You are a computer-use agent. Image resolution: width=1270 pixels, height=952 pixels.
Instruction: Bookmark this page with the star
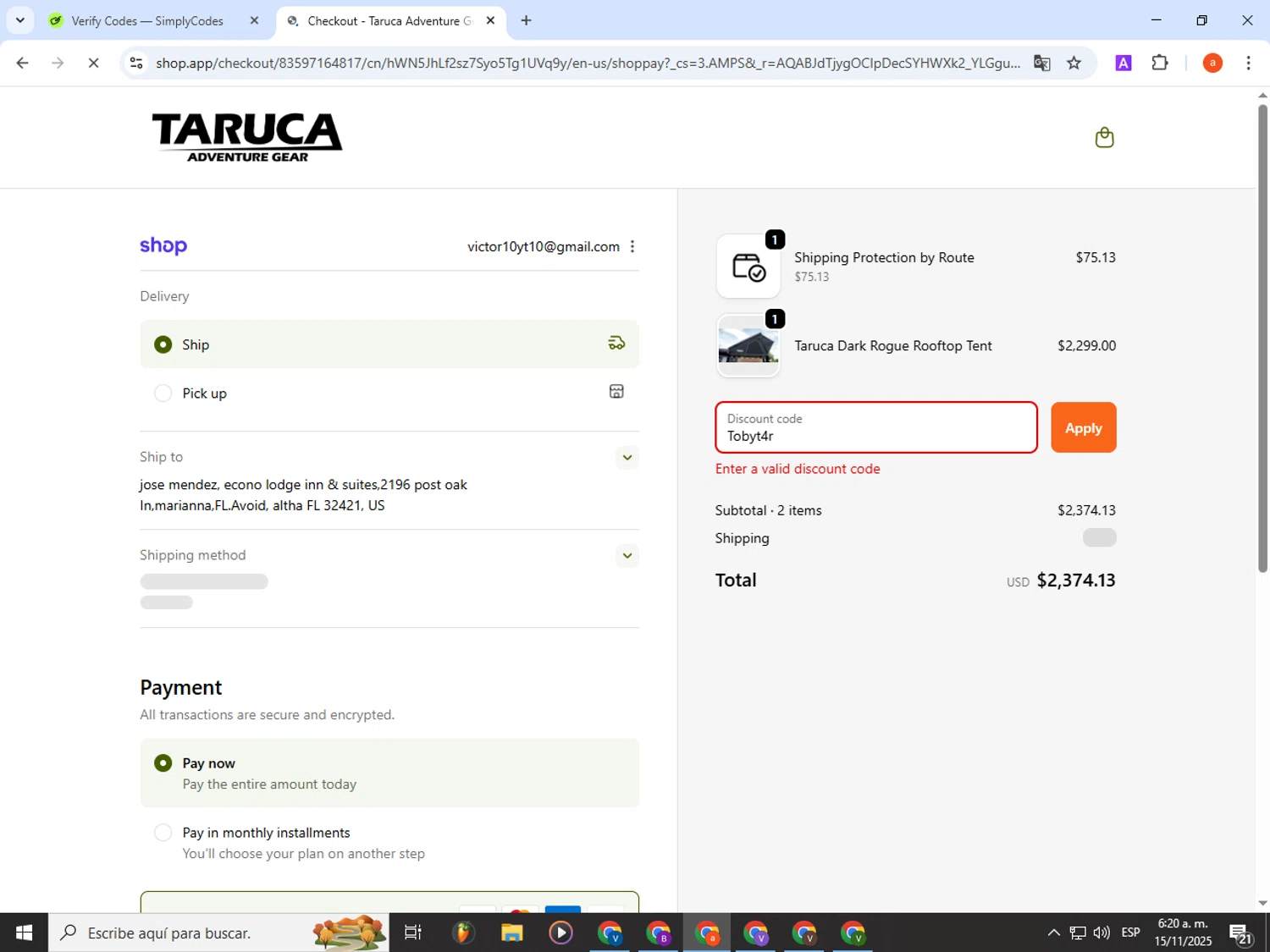pos(1074,63)
